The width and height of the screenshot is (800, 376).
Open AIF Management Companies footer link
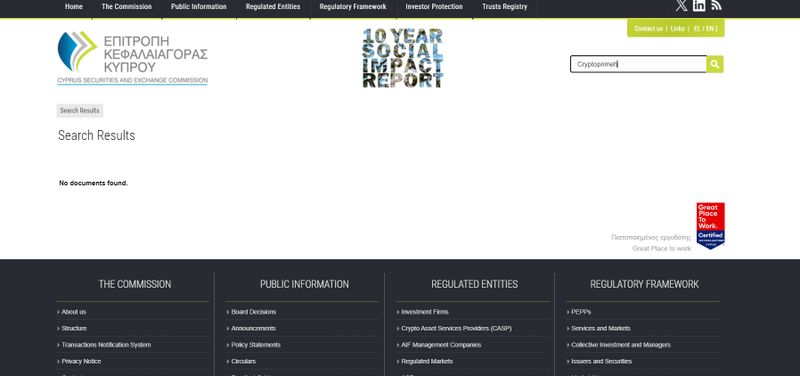coord(441,345)
